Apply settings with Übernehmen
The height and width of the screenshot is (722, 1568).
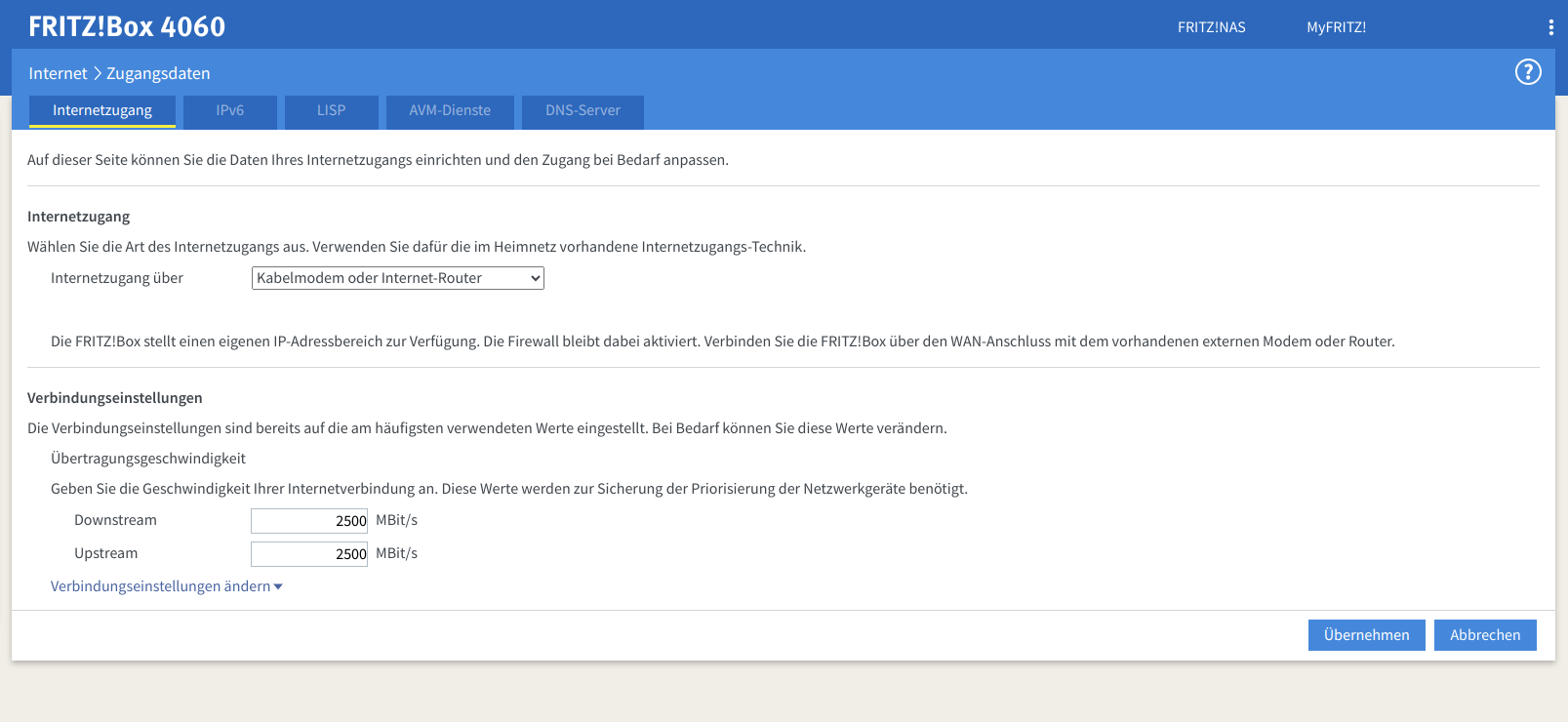pyautogui.click(x=1366, y=635)
